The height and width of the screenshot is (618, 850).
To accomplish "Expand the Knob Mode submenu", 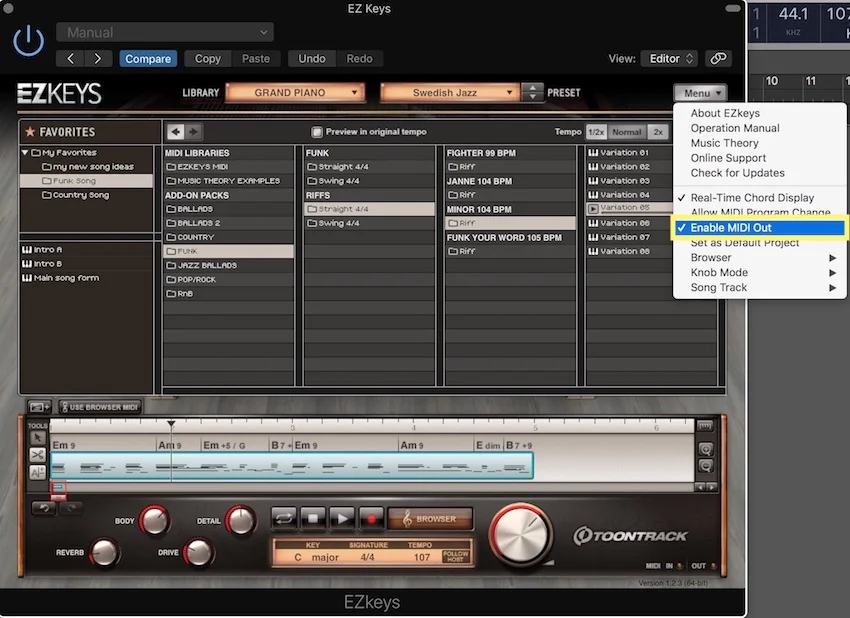I will 759,273.
